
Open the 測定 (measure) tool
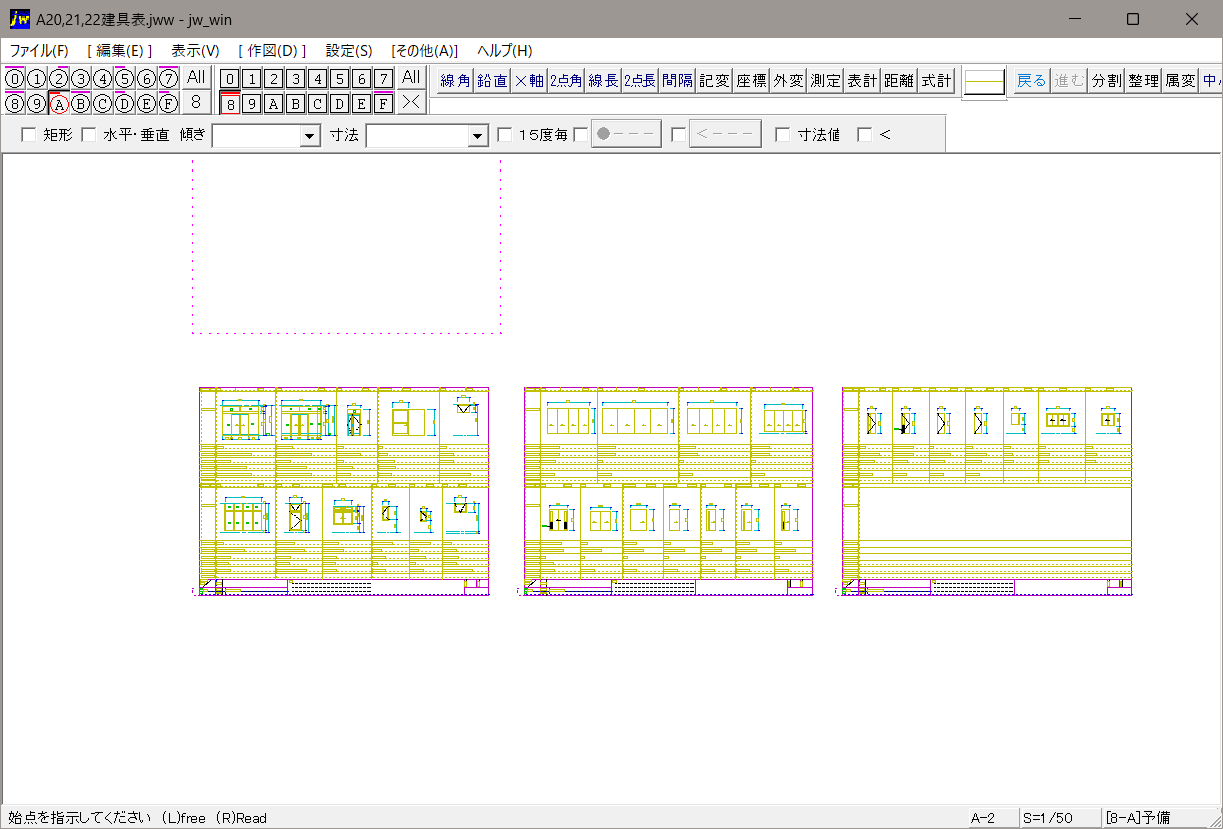[825, 81]
